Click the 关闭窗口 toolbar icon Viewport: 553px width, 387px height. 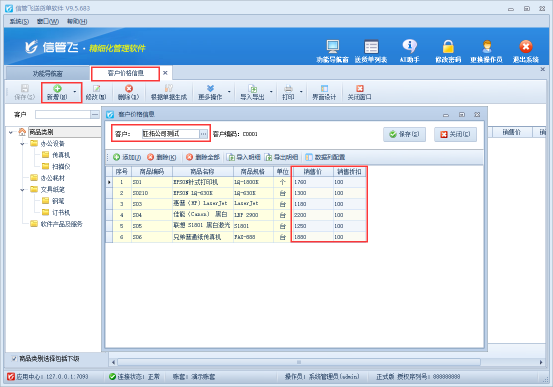tap(359, 88)
